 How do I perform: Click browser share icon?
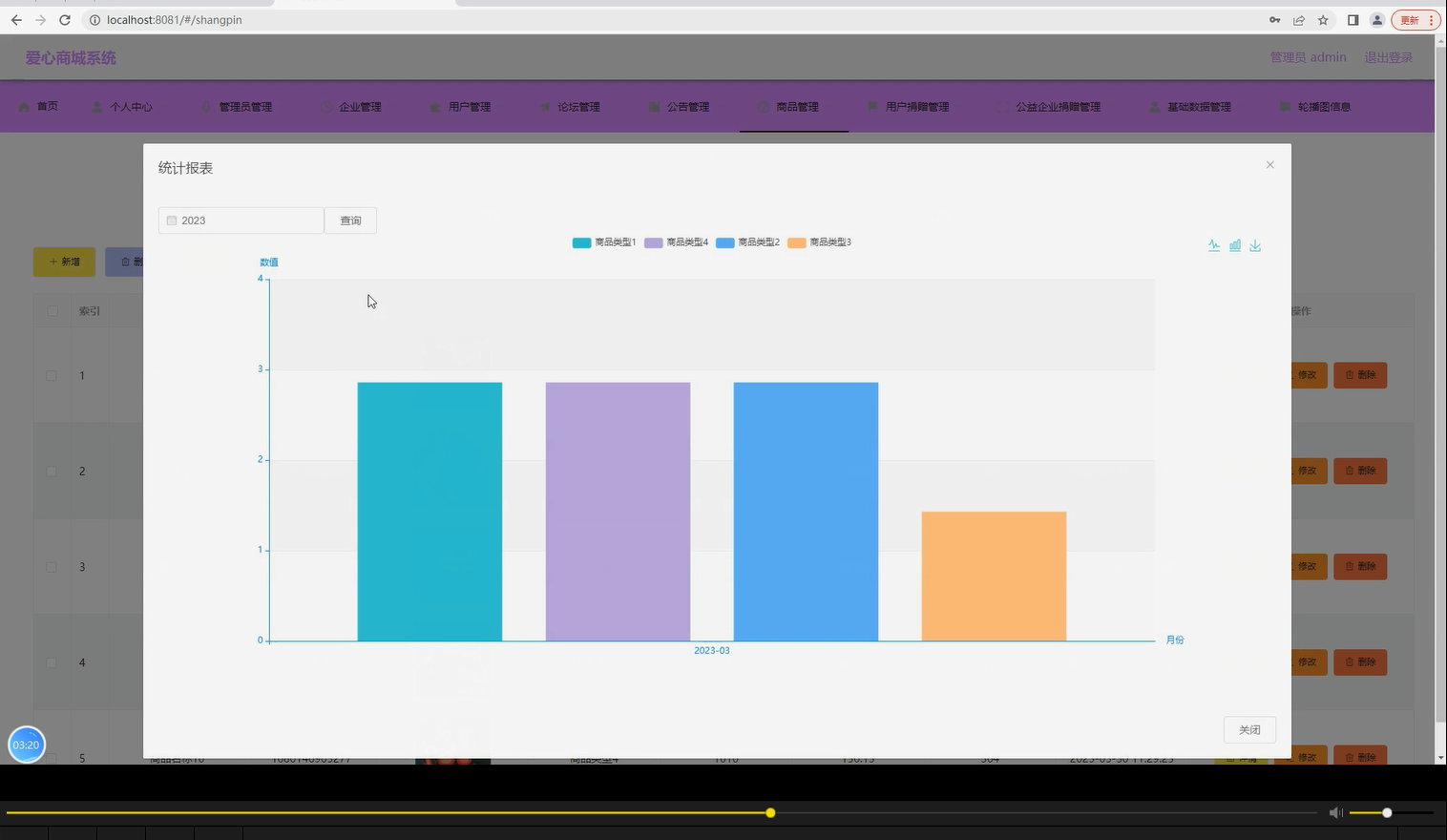pyautogui.click(x=1299, y=20)
